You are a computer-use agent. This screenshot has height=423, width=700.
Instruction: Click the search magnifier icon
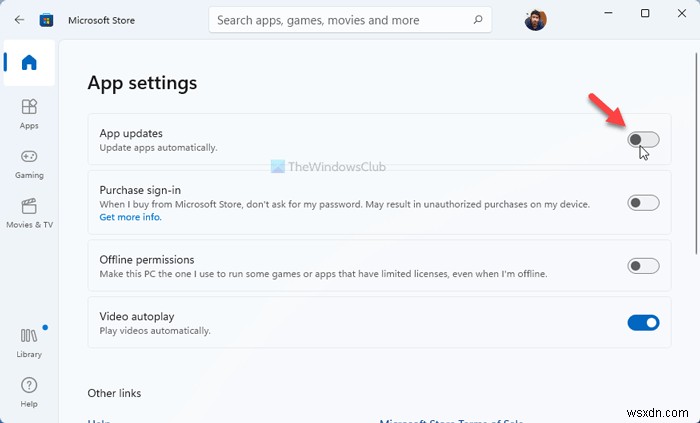tap(478, 20)
